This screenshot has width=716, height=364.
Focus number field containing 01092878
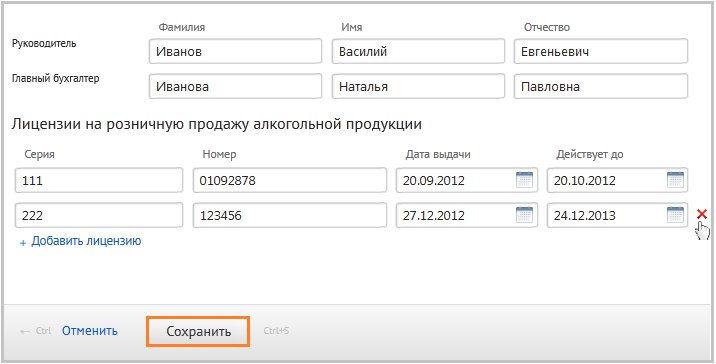coord(290,180)
